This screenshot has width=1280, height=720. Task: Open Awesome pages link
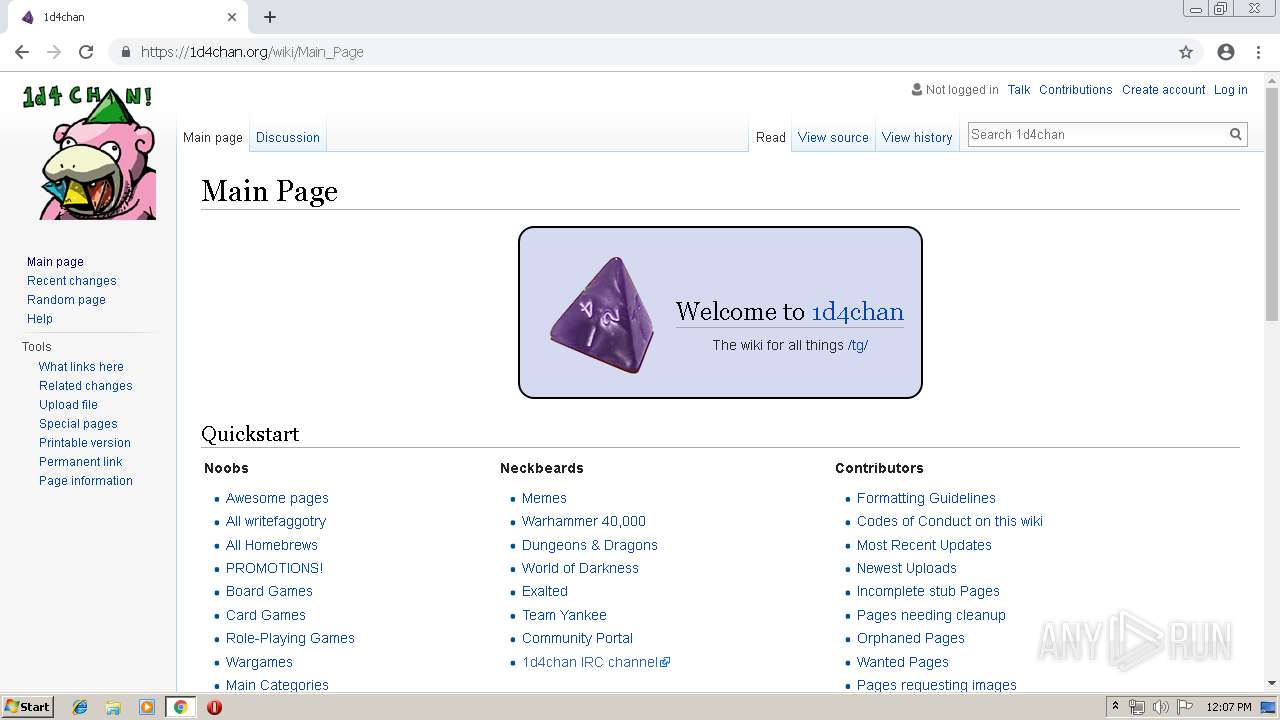[x=277, y=498]
